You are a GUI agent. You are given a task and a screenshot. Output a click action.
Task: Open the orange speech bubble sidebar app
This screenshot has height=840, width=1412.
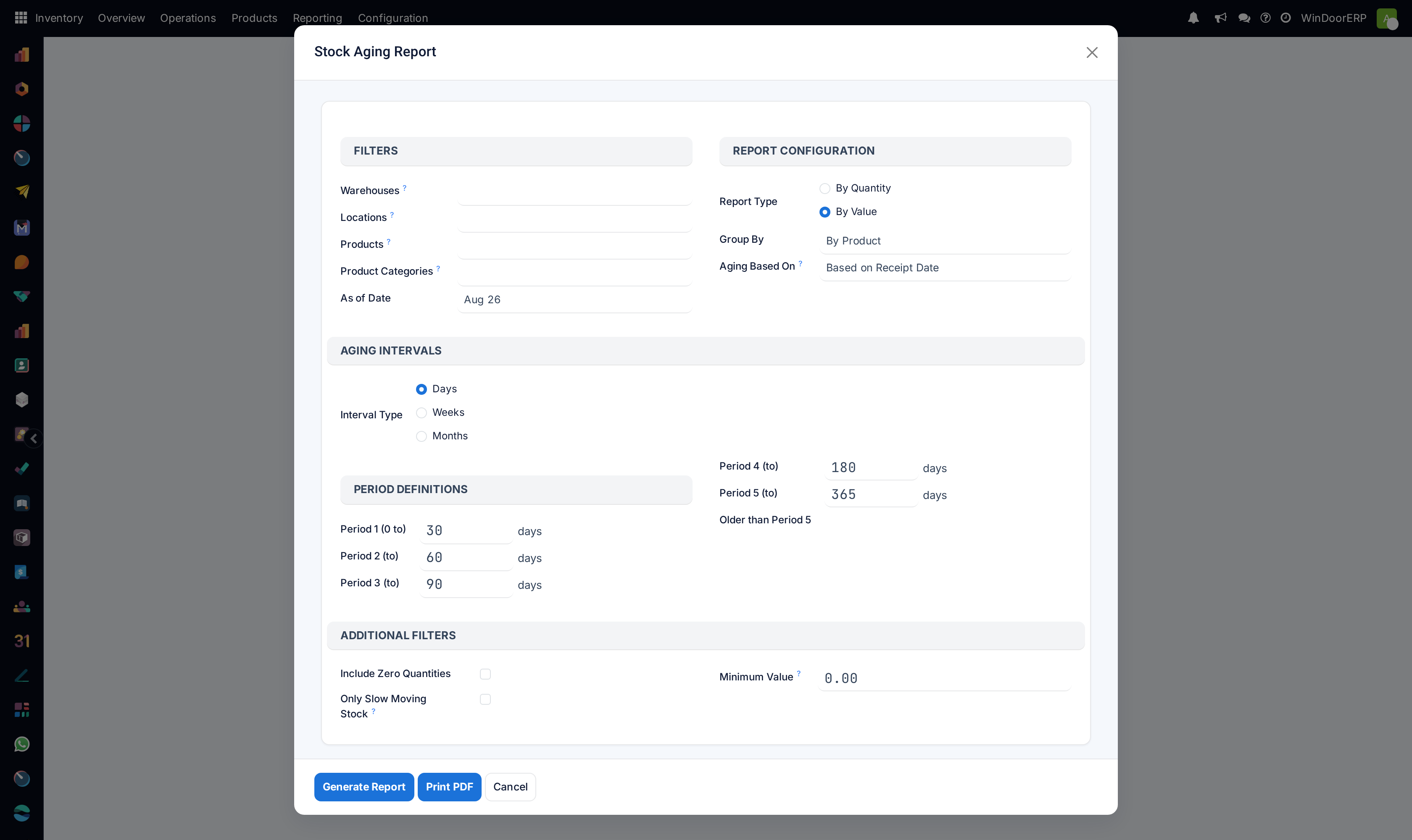[21, 262]
